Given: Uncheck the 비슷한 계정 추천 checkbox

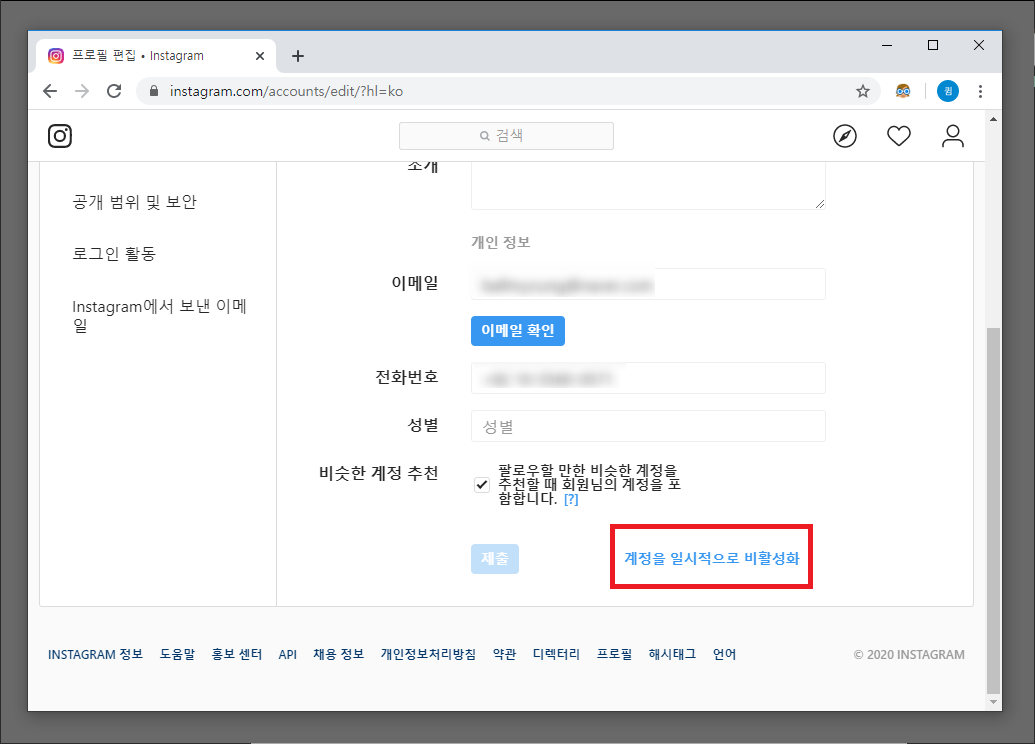Looking at the screenshot, I should 482,485.
